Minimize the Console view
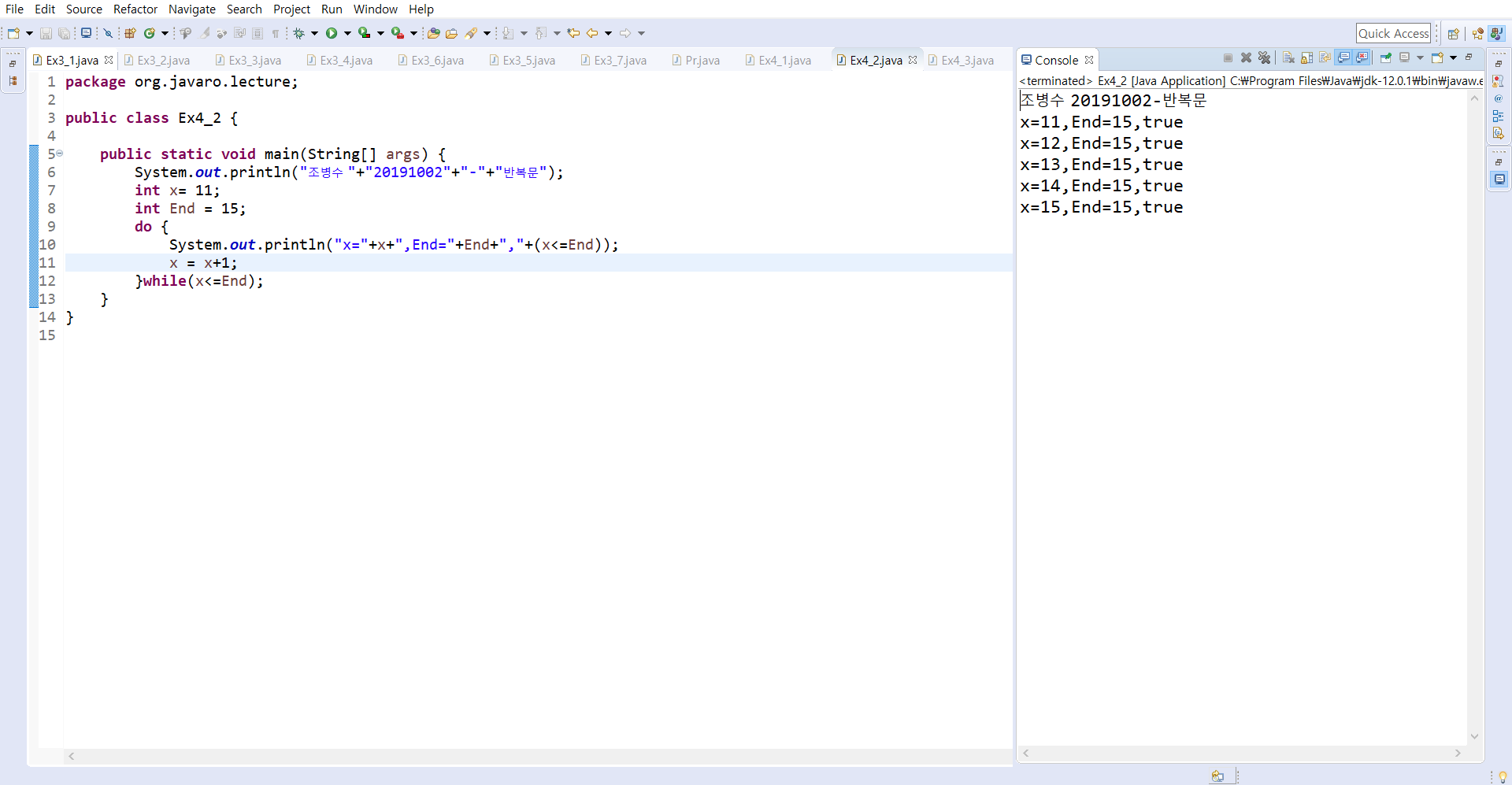 [x=1469, y=57]
